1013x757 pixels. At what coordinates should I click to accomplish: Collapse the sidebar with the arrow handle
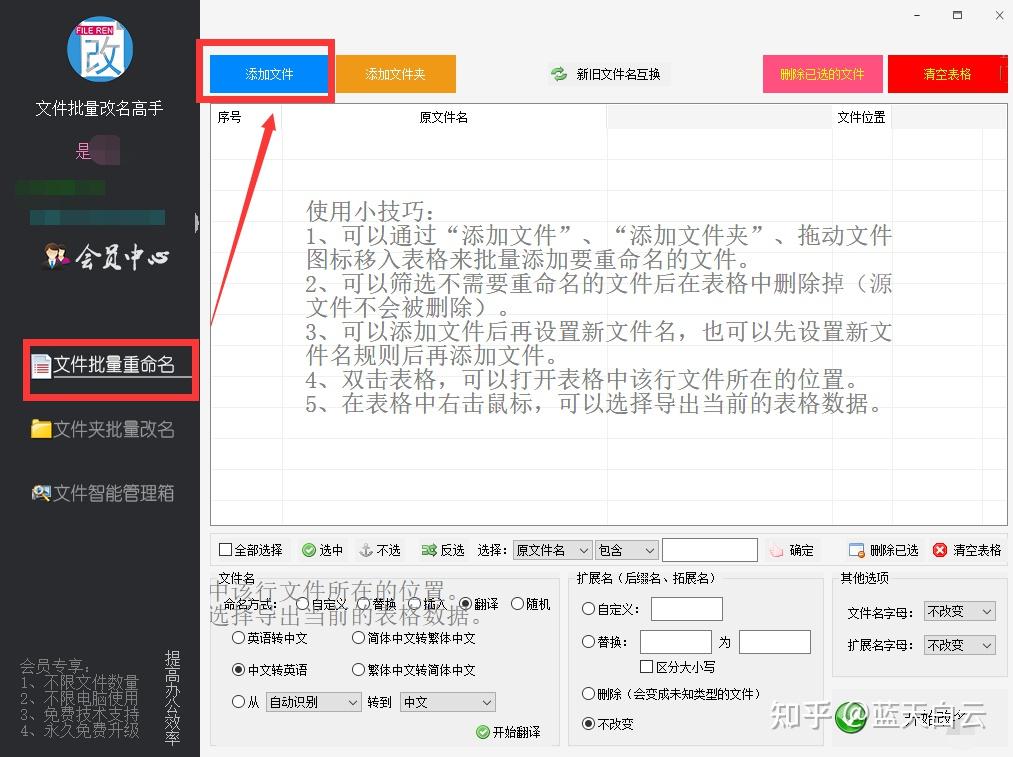(197, 222)
